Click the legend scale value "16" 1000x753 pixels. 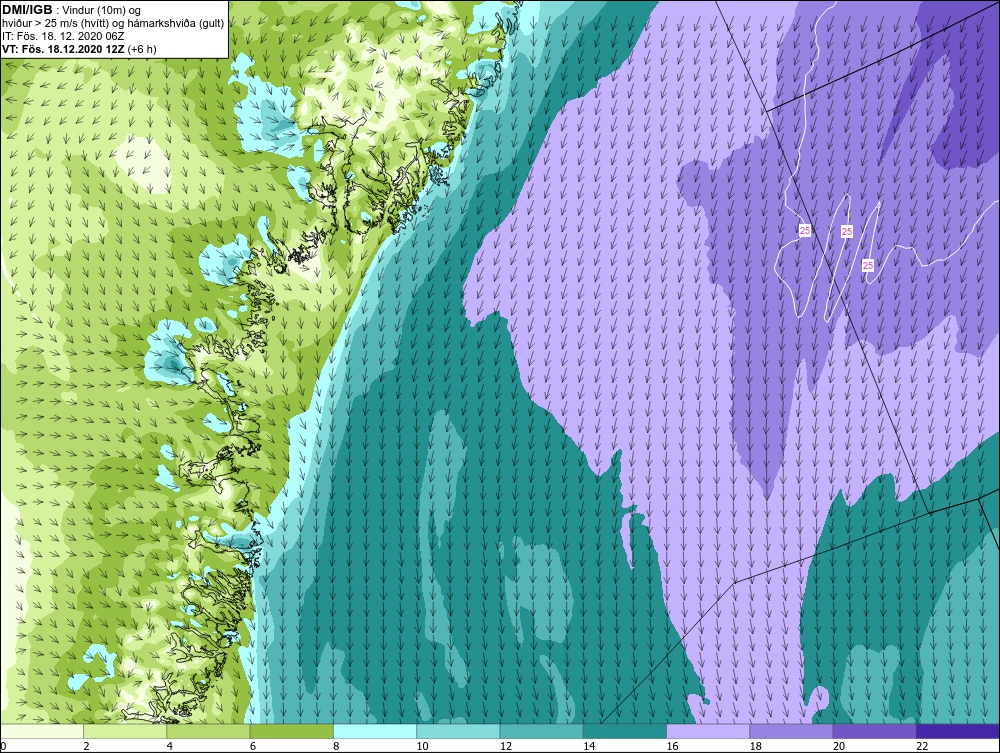(672, 746)
